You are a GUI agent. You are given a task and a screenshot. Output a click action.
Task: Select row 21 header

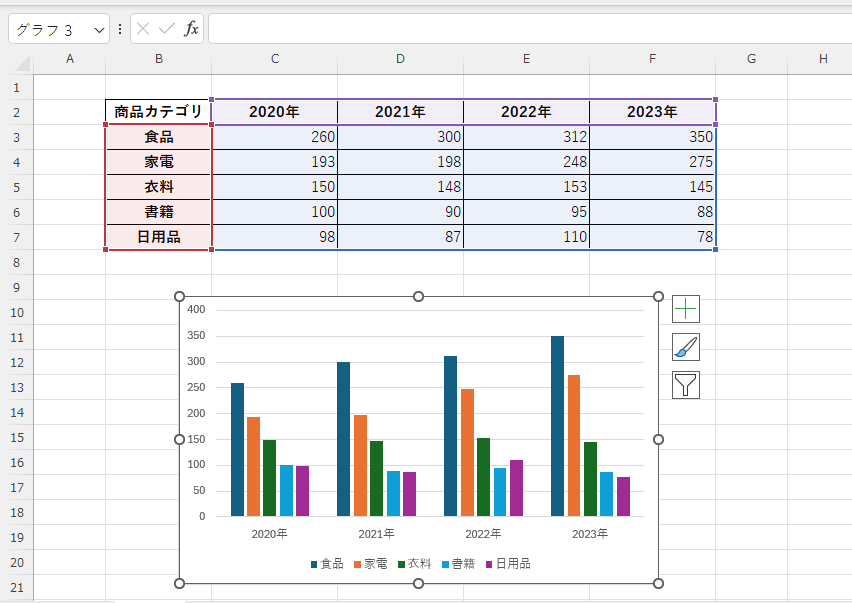[16, 587]
